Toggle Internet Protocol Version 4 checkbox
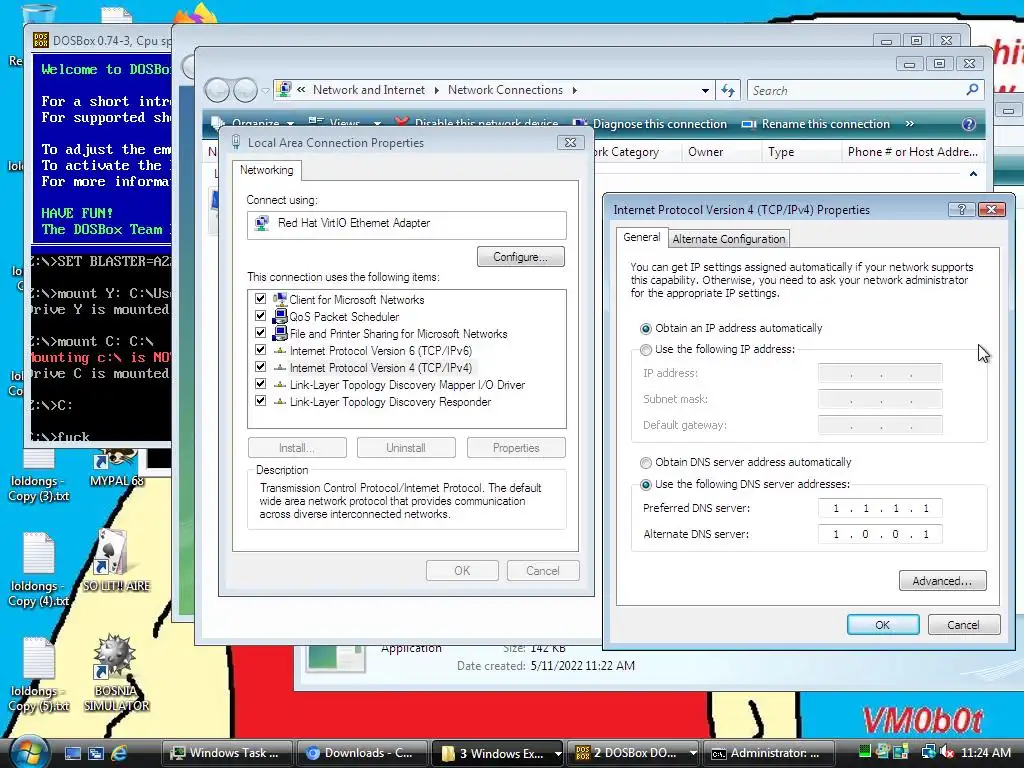This screenshot has width=1024, height=768. pyautogui.click(x=261, y=366)
